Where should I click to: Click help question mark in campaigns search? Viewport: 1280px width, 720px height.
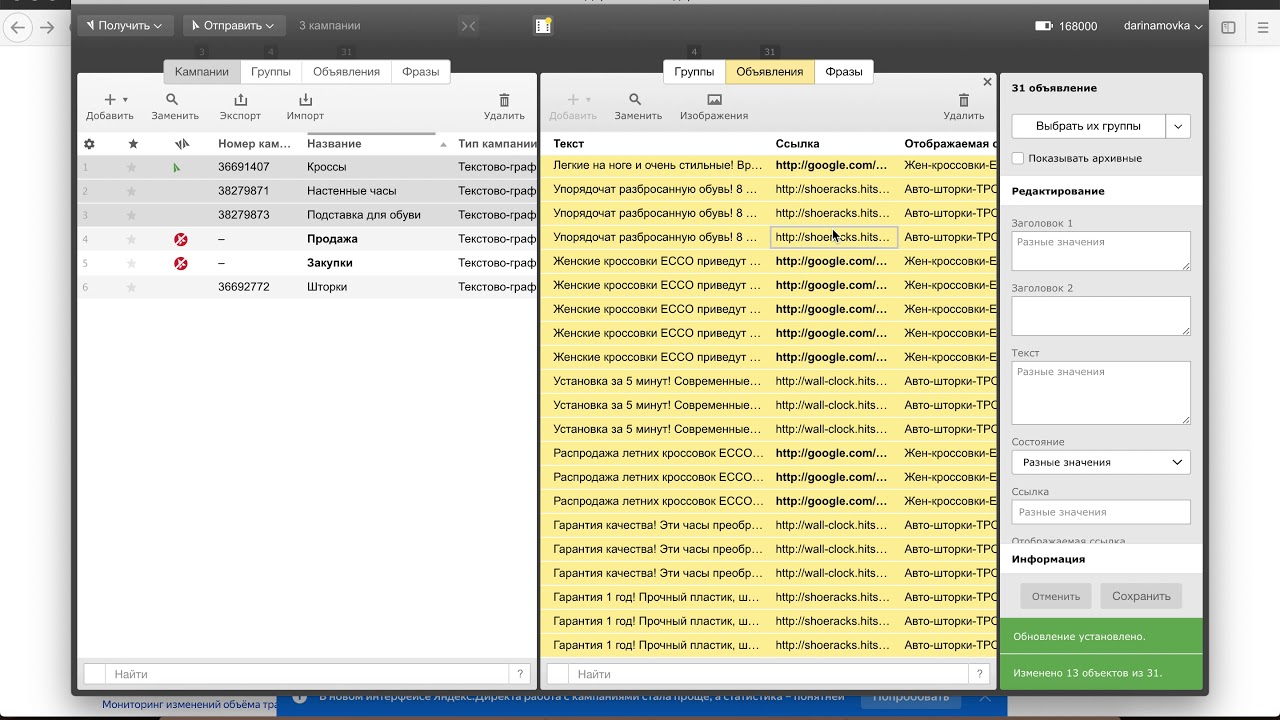click(520, 674)
